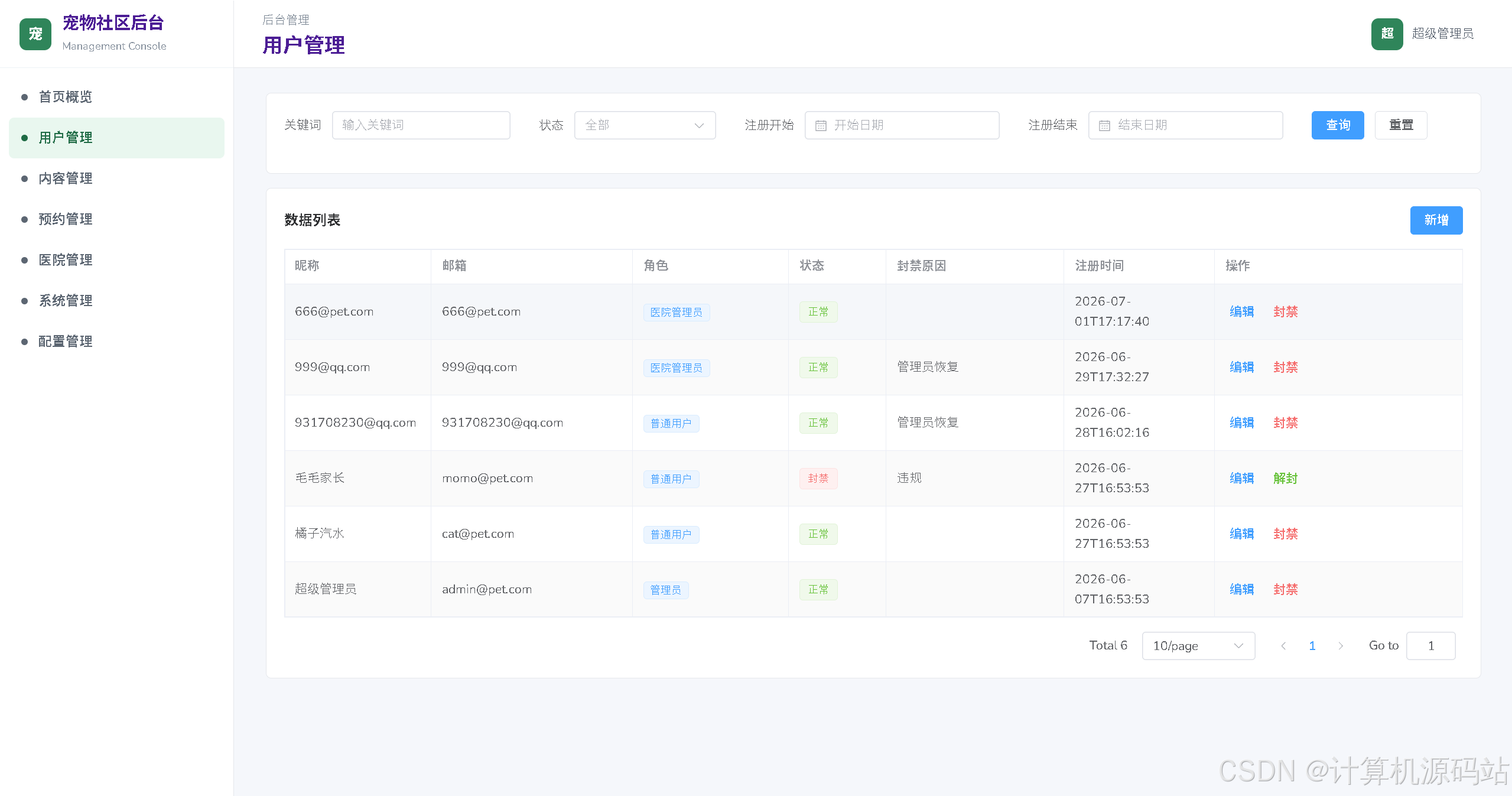Expand the 状态 filter dropdown

click(645, 125)
